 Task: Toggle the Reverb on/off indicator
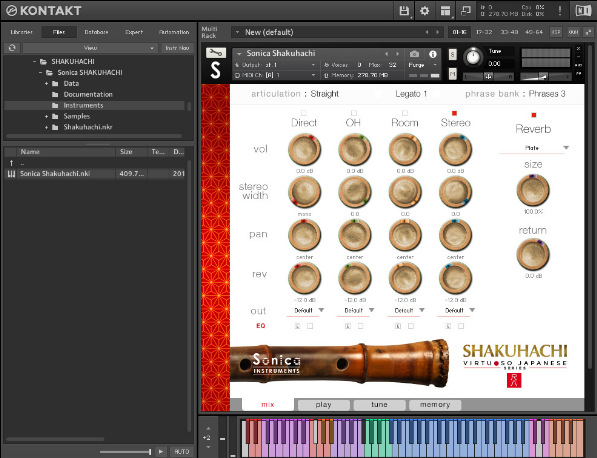(534, 115)
